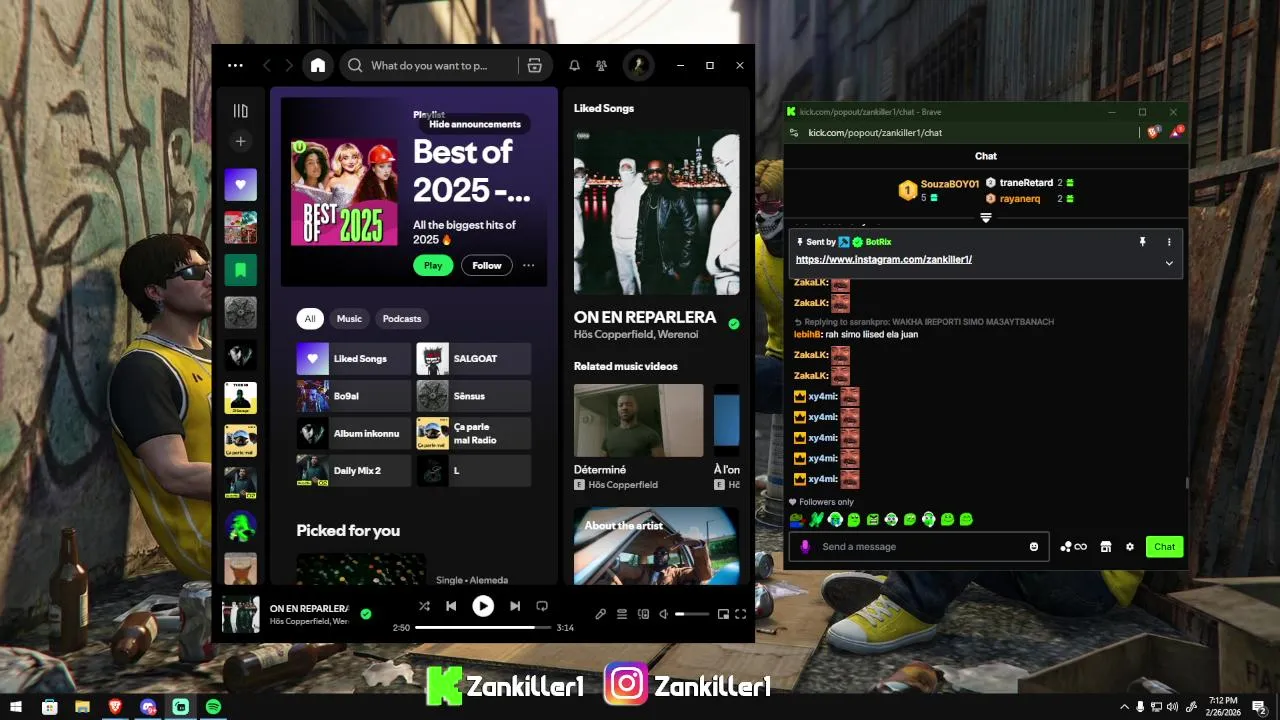Open the emoji picker in Kick chat

(x=1034, y=546)
